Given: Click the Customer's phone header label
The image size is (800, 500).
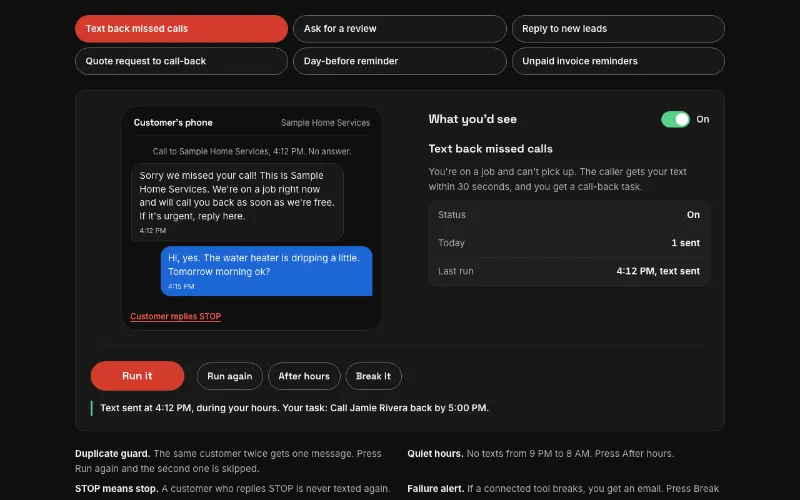Looking at the screenshot, I should tap(173, 122).
